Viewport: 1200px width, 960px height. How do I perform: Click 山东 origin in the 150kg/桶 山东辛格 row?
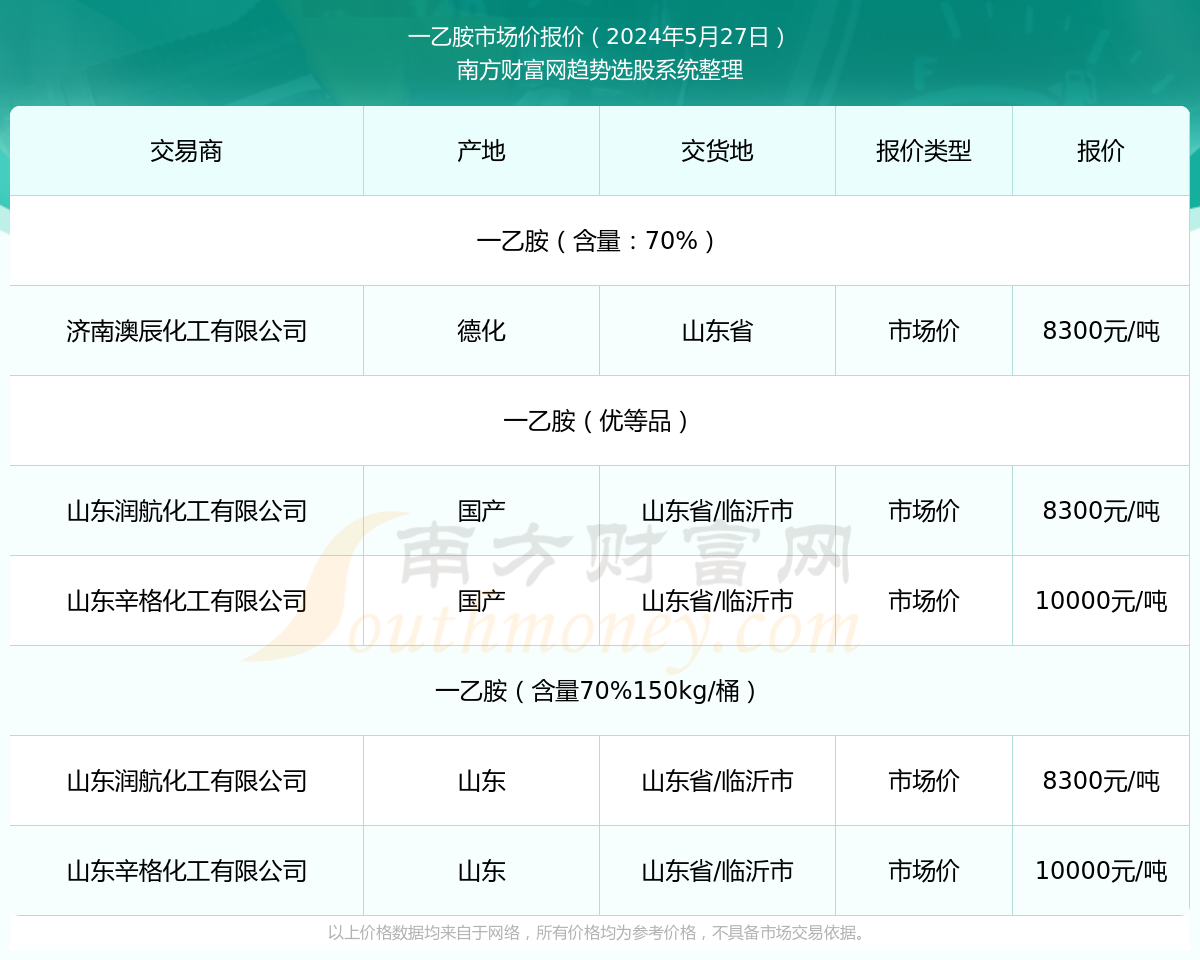pyautogui.click(x=481, y=871)
